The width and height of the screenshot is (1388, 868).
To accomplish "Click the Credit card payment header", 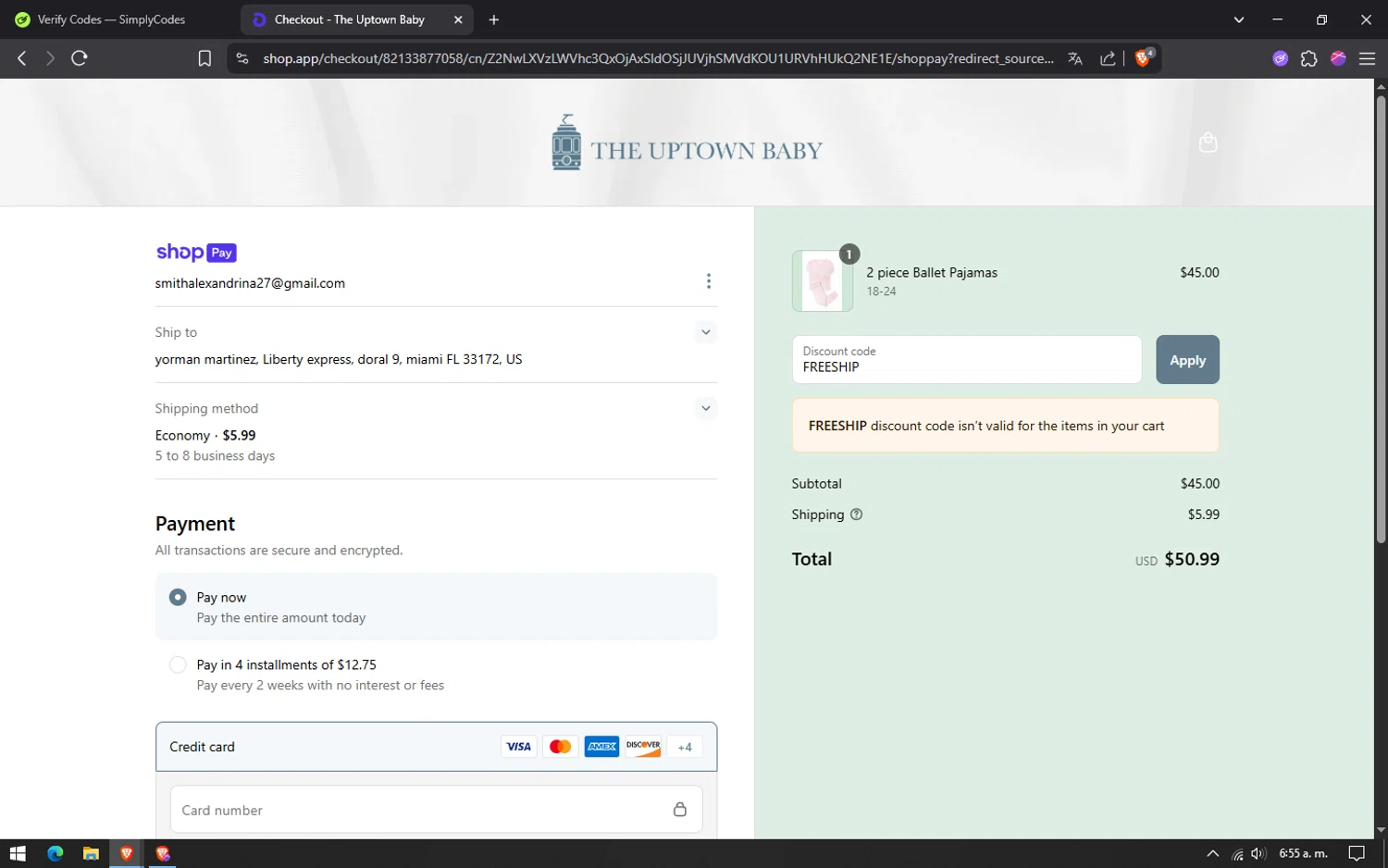I will [x=436, y=747].
